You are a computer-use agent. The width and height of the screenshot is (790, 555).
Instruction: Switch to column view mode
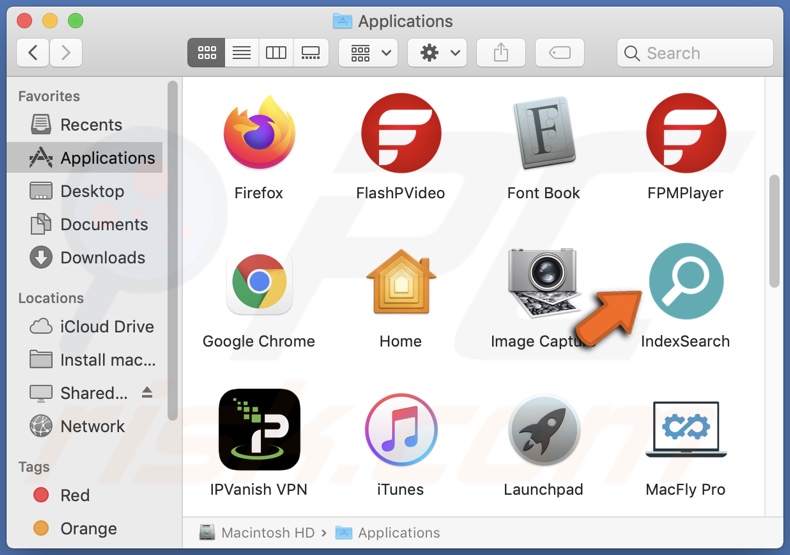click(276, 53)
